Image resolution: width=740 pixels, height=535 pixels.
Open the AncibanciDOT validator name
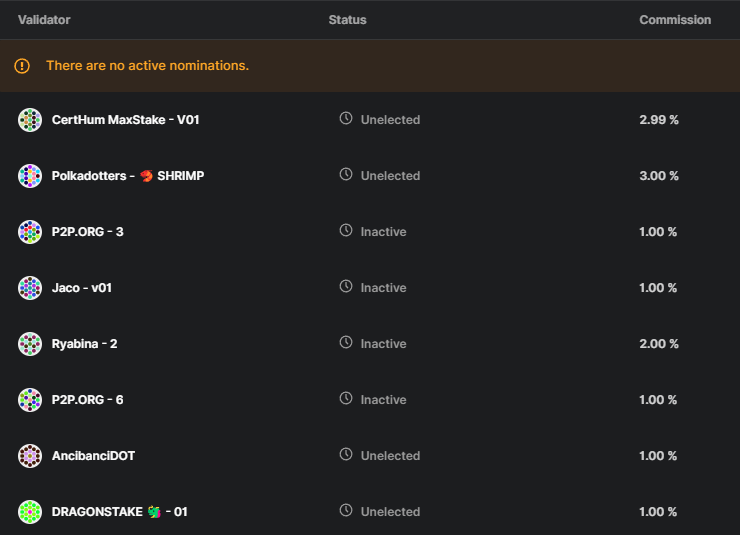93,456
